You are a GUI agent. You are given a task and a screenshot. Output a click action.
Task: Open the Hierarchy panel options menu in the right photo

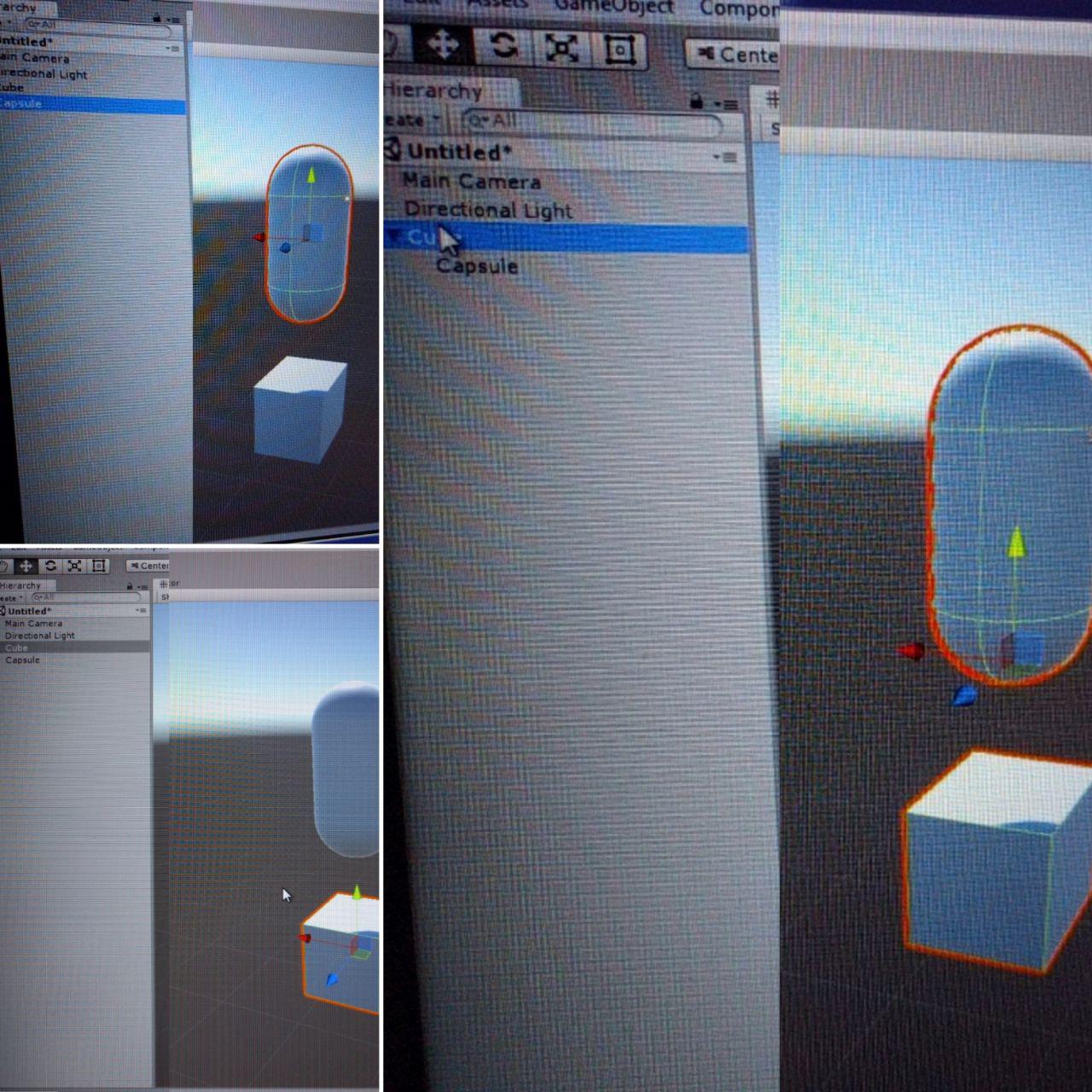point(728,104)
